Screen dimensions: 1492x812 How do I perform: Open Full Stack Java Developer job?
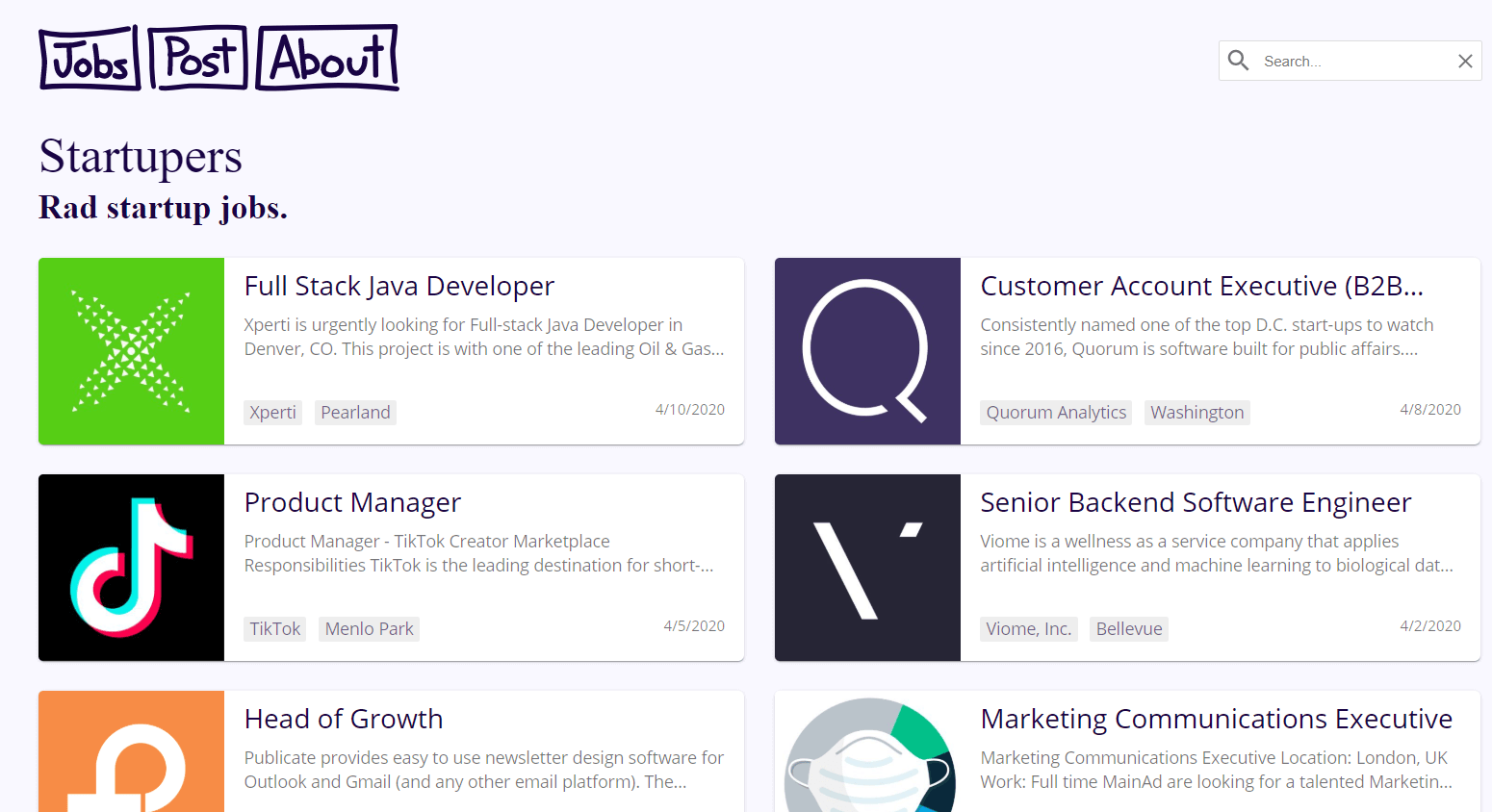pyautogui.click(x=399, y=286)
